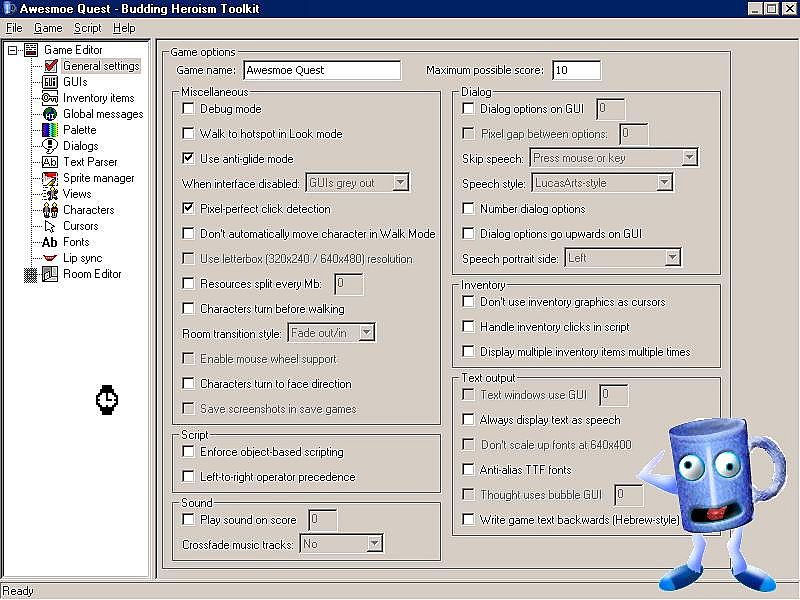Select General settings tree item
The image size is (800, 600).
[x=101, y=66]
